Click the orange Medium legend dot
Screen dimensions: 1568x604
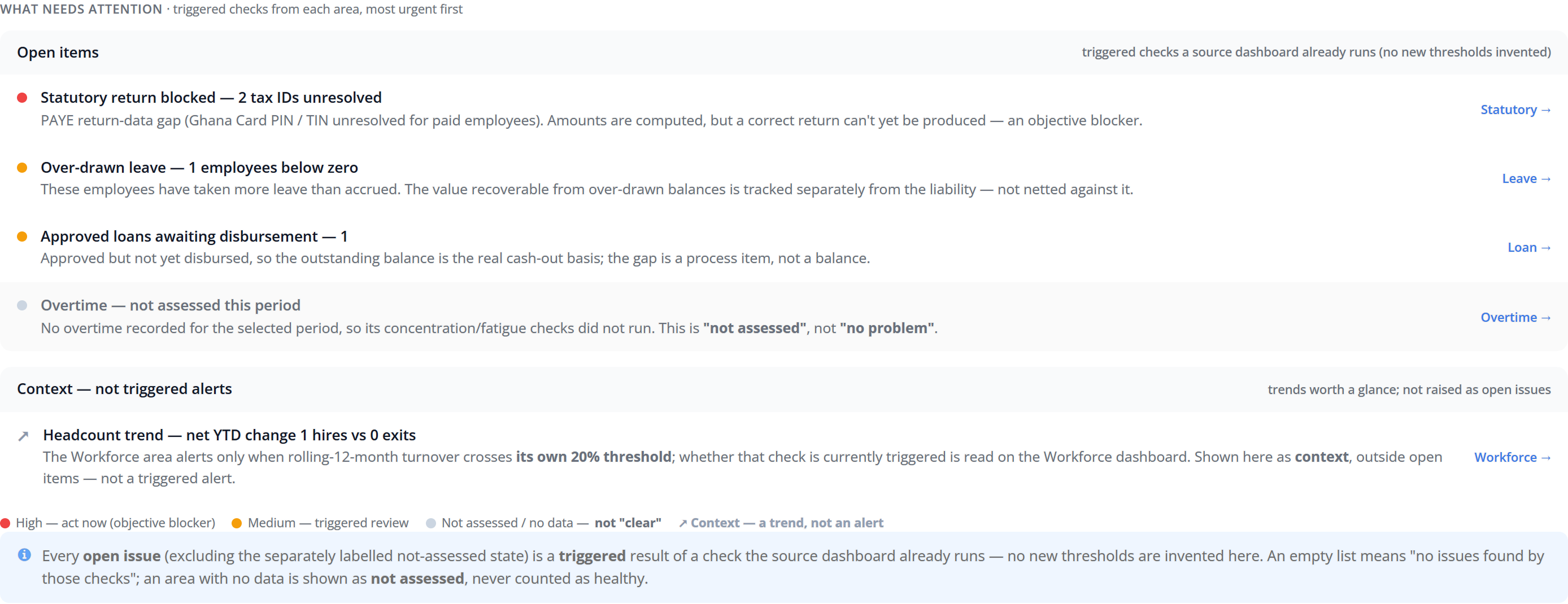pyautogui.click(x=237, y=523)
